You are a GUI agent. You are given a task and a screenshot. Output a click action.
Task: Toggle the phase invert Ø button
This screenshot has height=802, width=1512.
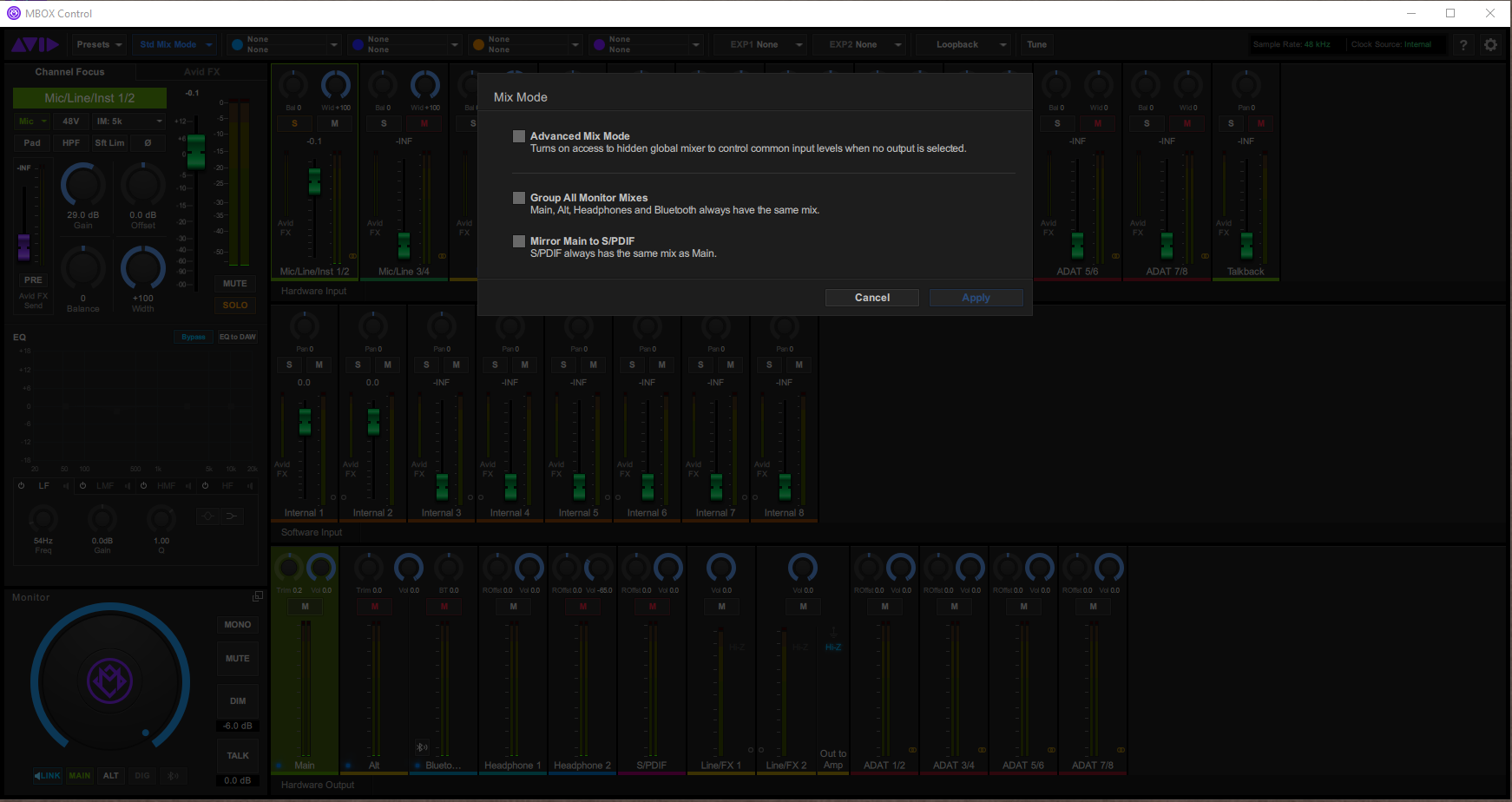coord(148,142)
